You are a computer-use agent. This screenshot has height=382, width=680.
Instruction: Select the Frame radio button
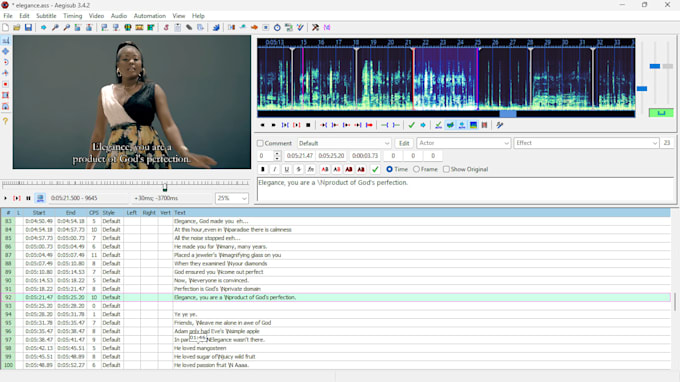[x=416, y=169]
